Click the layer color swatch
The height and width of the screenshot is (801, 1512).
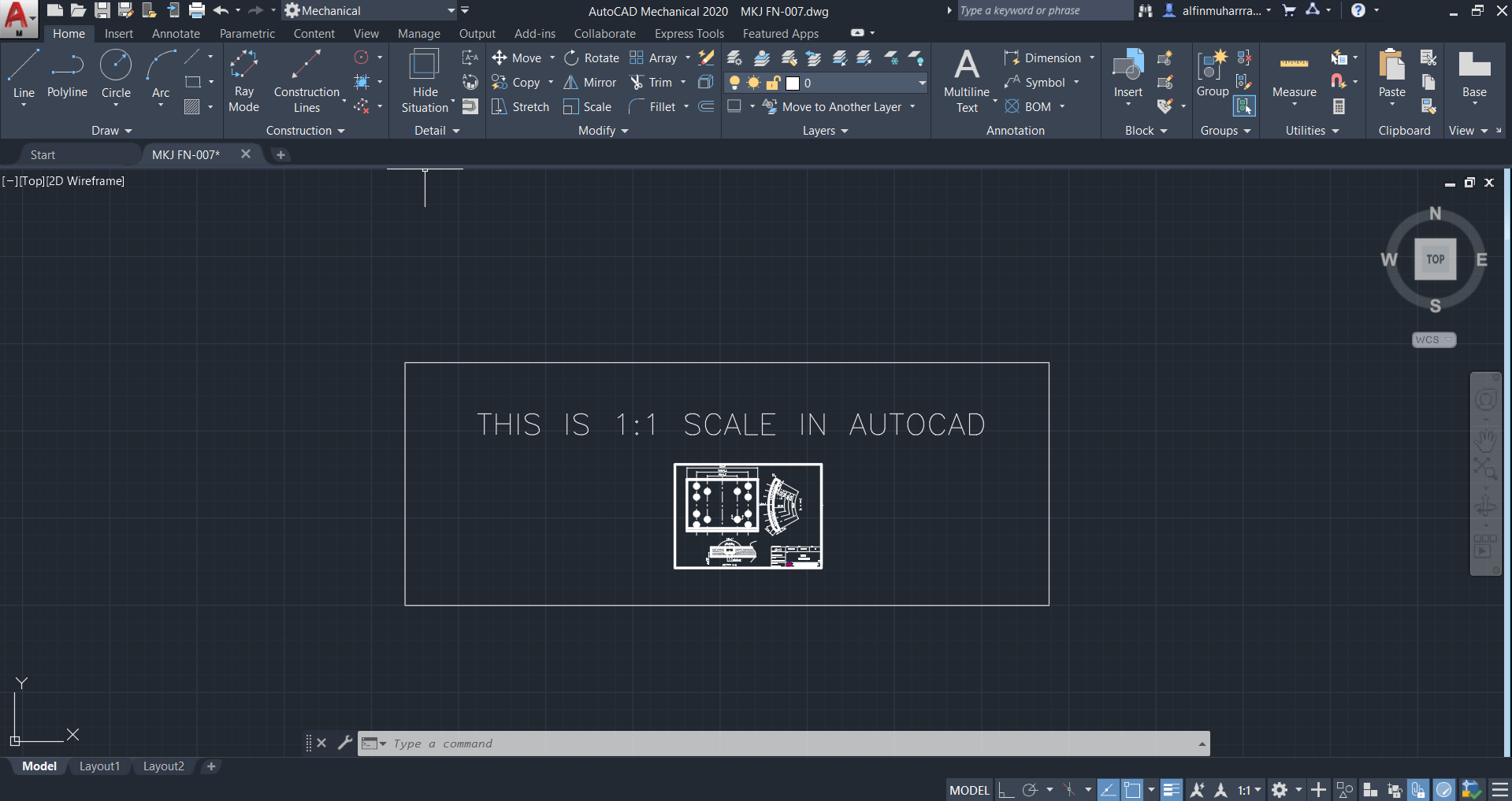tap(792, 83)
